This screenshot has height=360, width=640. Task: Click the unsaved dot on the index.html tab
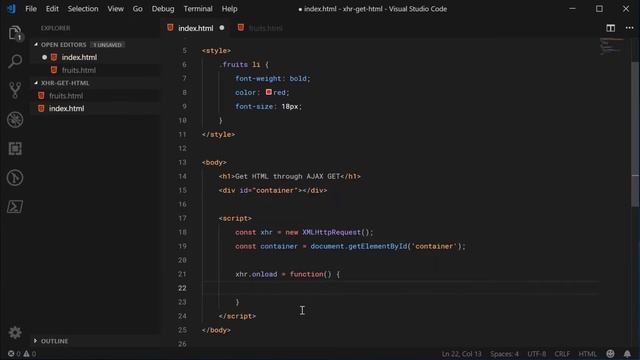pyautogui.click(x=222, y=28)
